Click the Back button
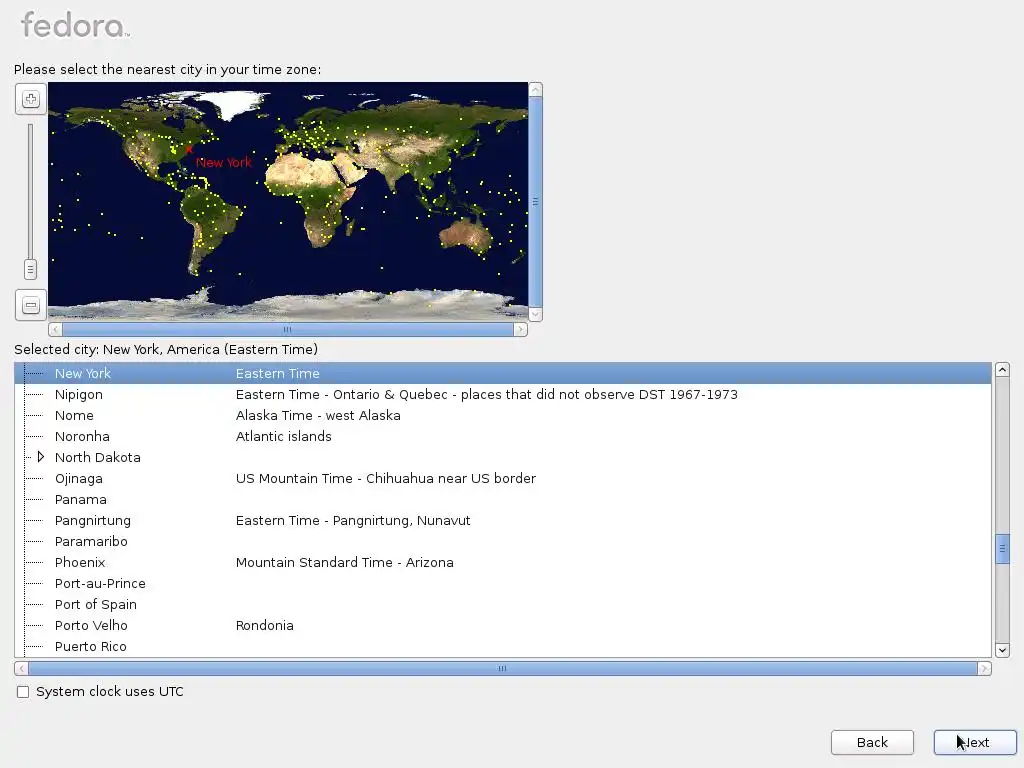This screenshot has width=1024, height=768. 872,743
